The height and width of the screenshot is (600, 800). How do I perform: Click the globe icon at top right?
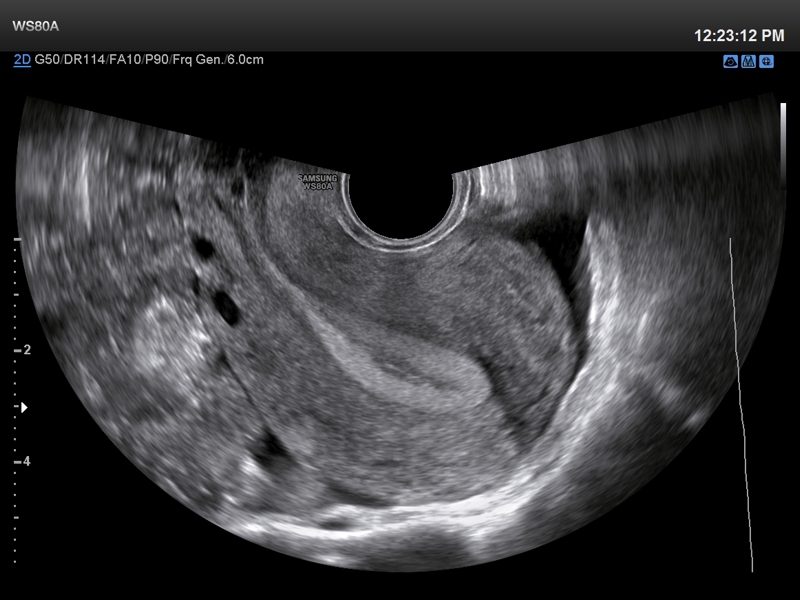click(x=766, y=62)
